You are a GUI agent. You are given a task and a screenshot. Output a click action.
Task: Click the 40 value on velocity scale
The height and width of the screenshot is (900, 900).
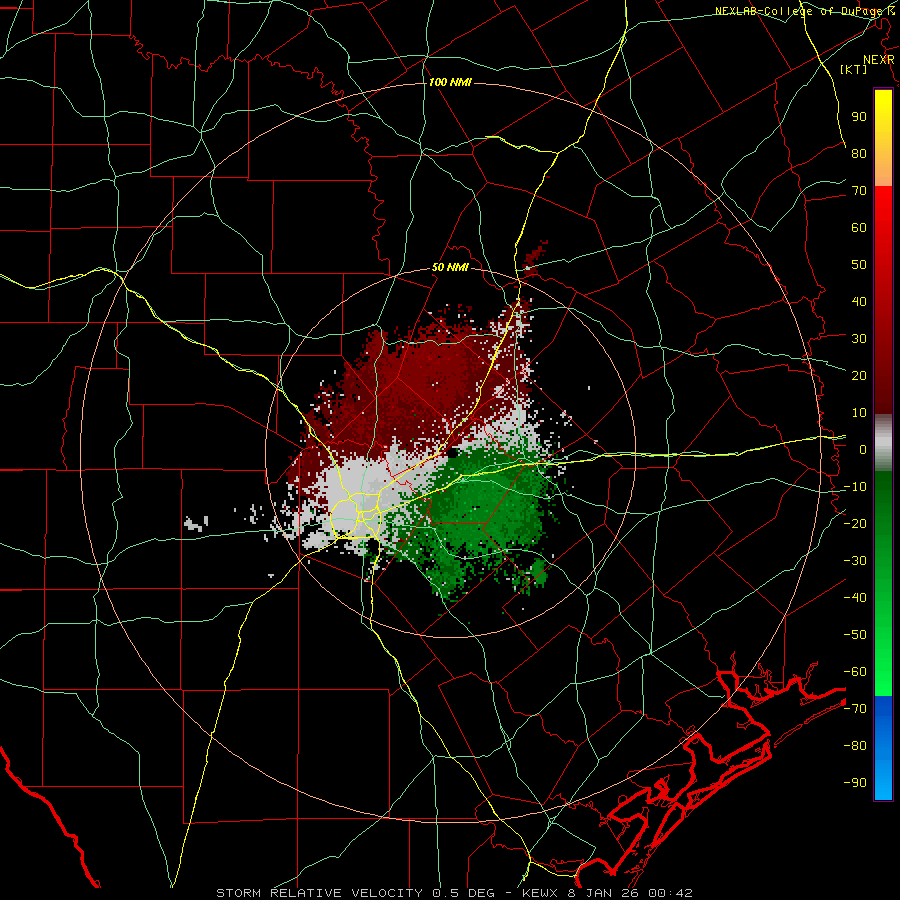click(859, 301)
